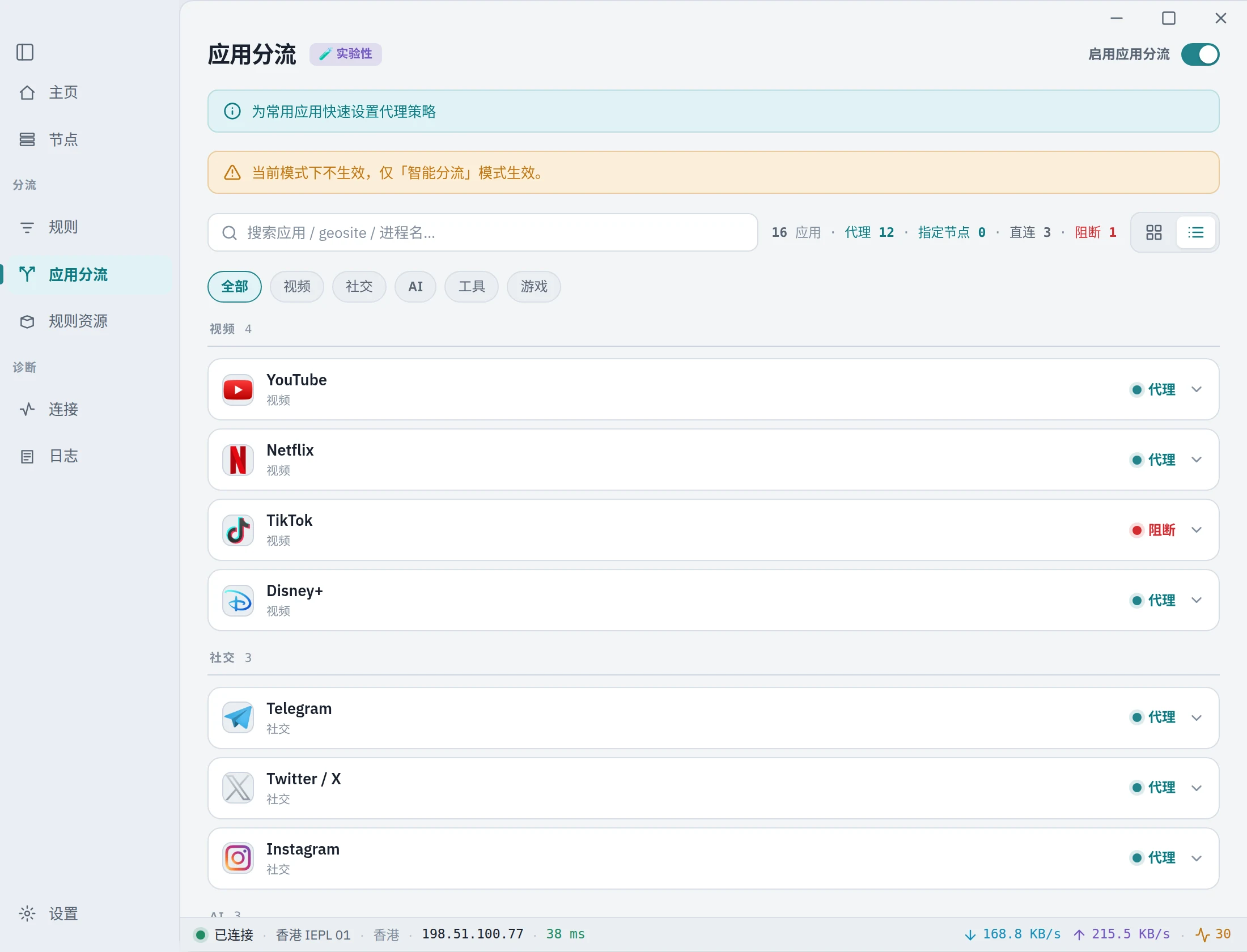Toggle the 启用应用分流 switch
The height and width of the screenshot is (952, 1247).
pos(1200,54)
